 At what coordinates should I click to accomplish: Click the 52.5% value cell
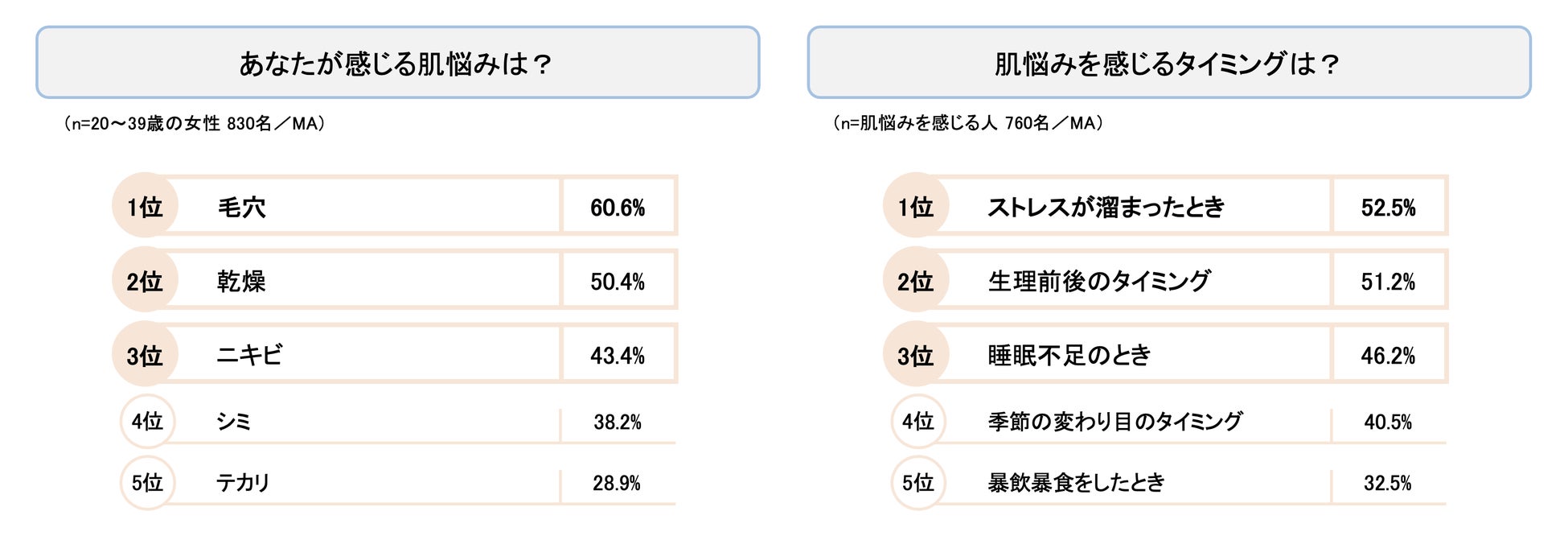[x=1388, y=208]
